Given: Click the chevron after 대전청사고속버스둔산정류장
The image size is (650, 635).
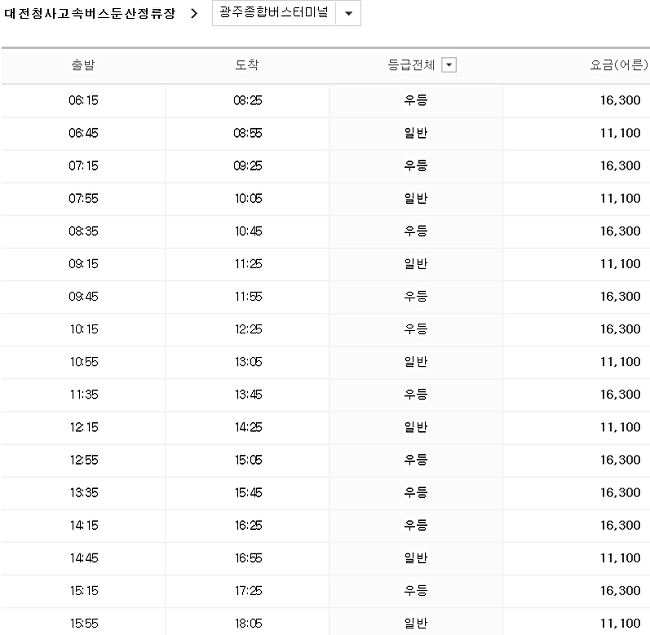Looking at the screenshot, I should point(194,14).
